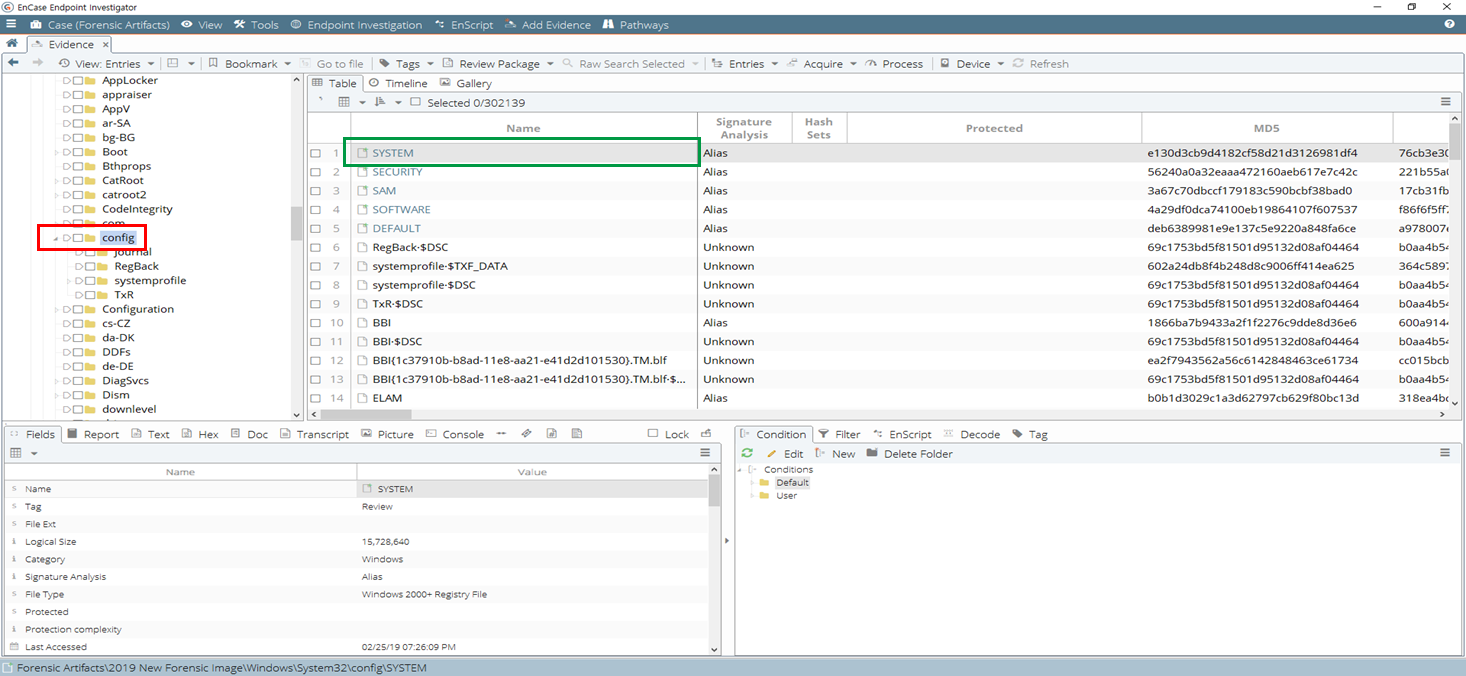
Task: Expand the User conditions folder
Action: [x=752, y=496]
